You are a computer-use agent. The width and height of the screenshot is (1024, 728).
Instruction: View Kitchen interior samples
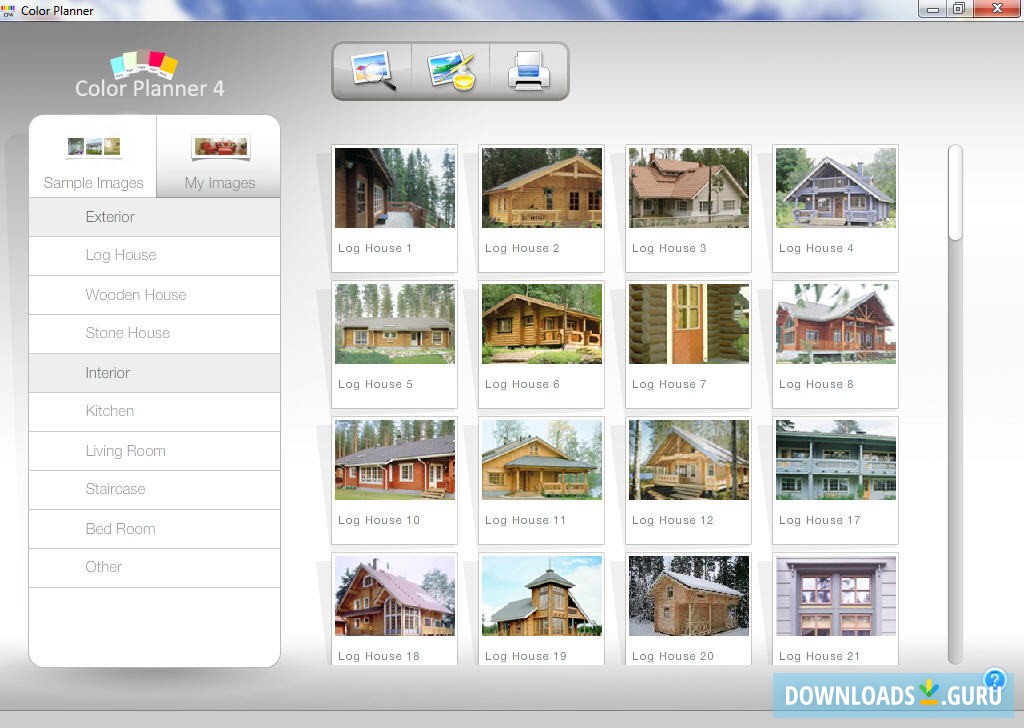(110, 411)
